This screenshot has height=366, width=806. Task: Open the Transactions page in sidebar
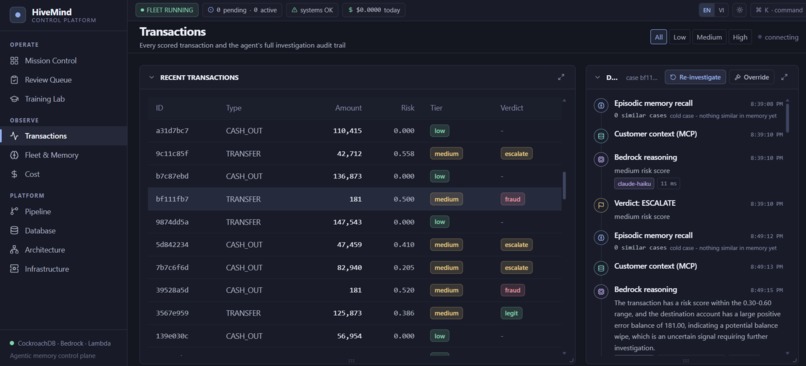(x=64, y=136)
